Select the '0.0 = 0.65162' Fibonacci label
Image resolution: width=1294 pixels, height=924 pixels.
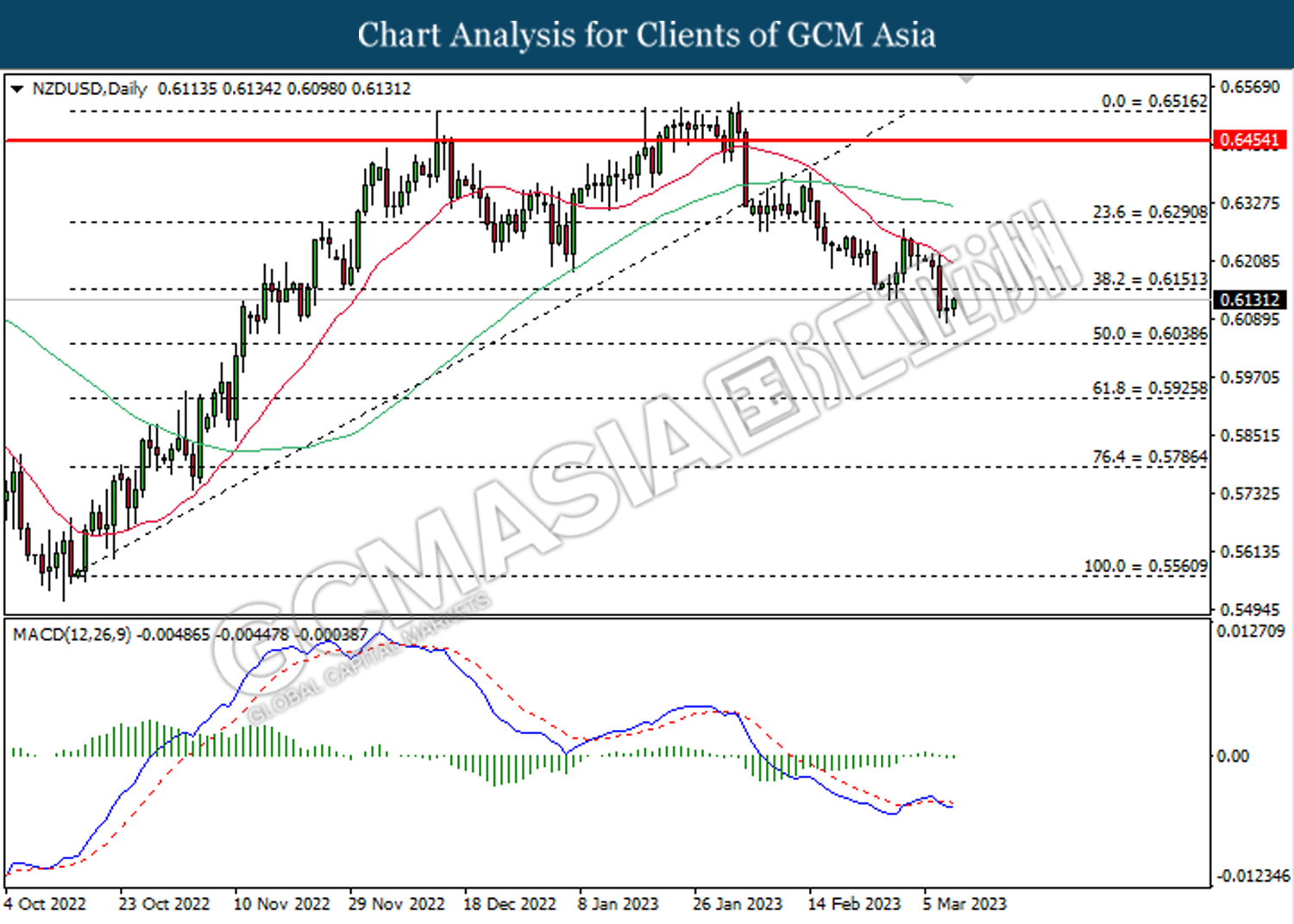point(1154,101)
